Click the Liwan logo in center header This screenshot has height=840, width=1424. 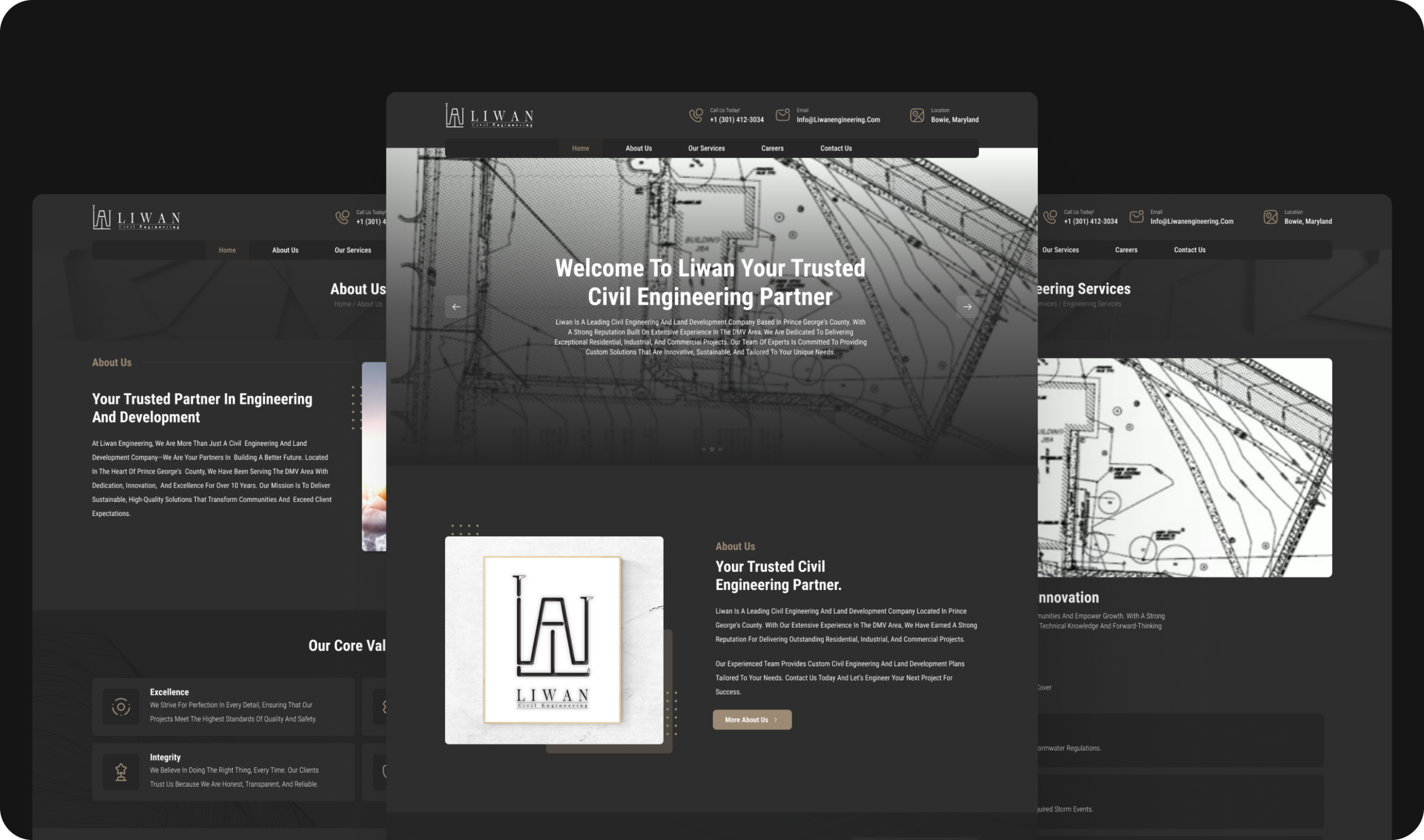489,116
